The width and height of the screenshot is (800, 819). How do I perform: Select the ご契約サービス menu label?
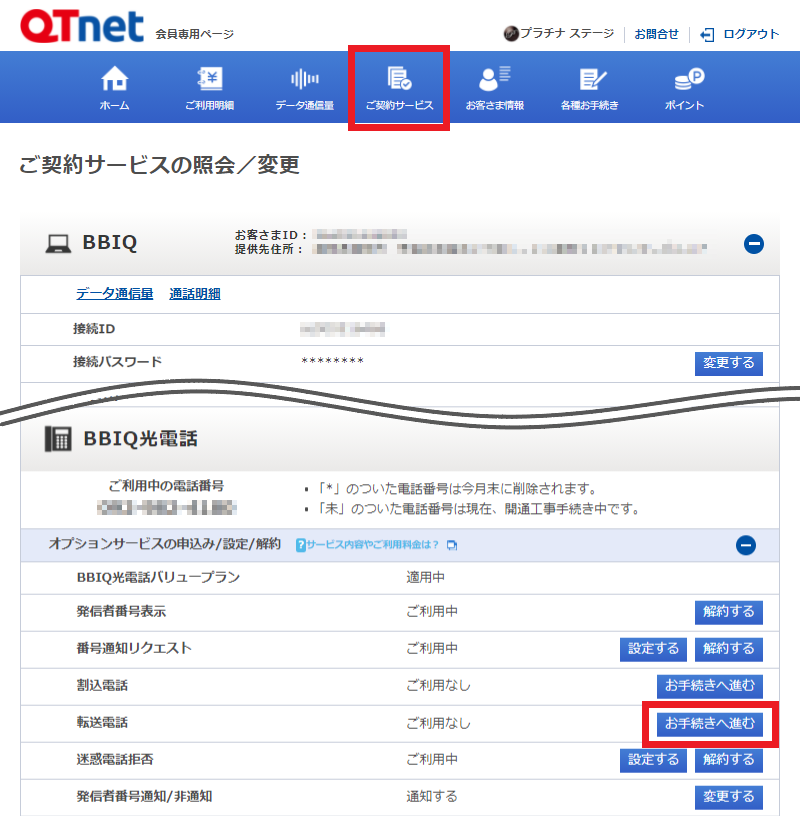click(399, 106)
